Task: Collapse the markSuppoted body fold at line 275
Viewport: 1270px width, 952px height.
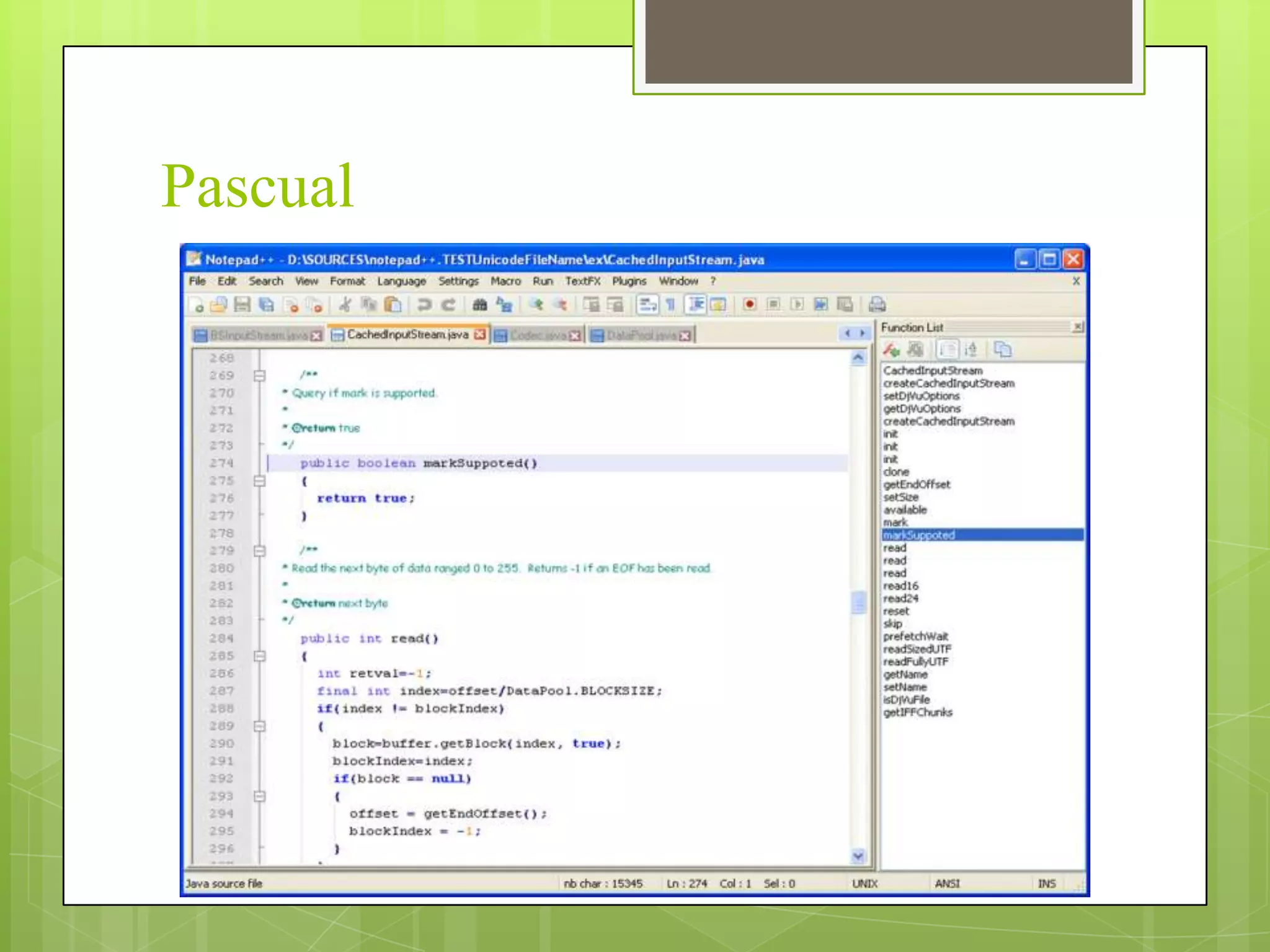Action: coord(260,481)
